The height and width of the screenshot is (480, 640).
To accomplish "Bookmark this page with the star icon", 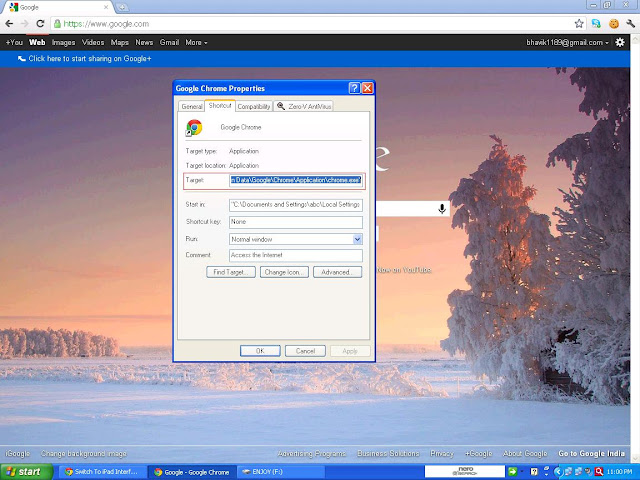I will tap(579, 24).
